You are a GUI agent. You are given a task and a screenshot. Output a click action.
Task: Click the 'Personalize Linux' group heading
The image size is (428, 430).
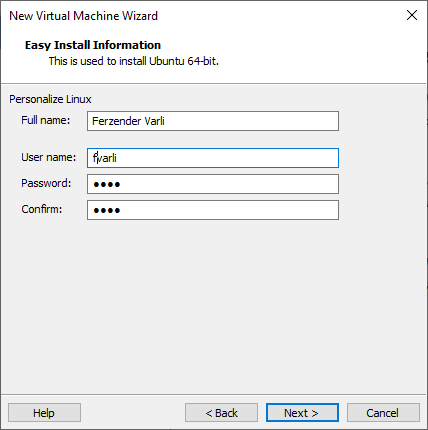pyautogui.click(x=50, y=99)
